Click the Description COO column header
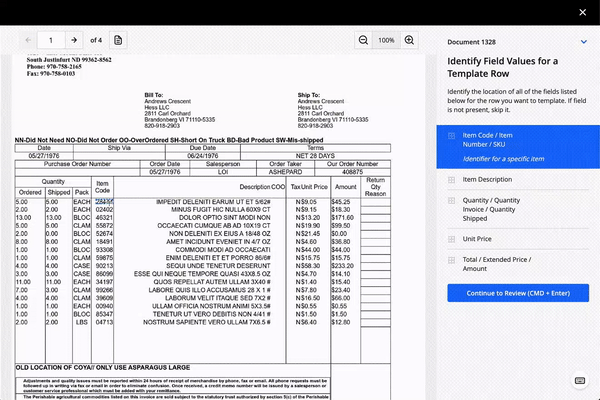 click(x=262, y=187)
